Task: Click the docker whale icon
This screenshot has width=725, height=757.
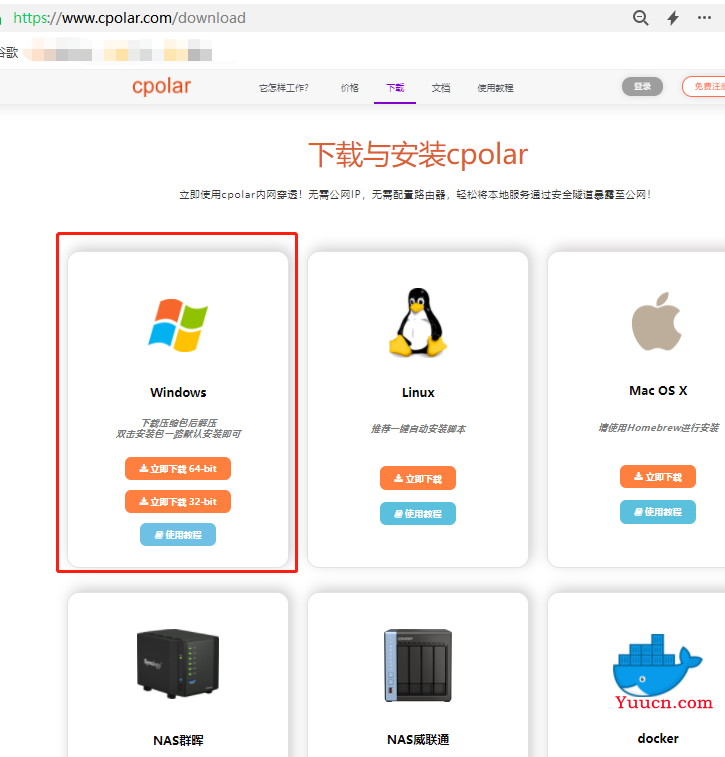Action: click(656, 665)
